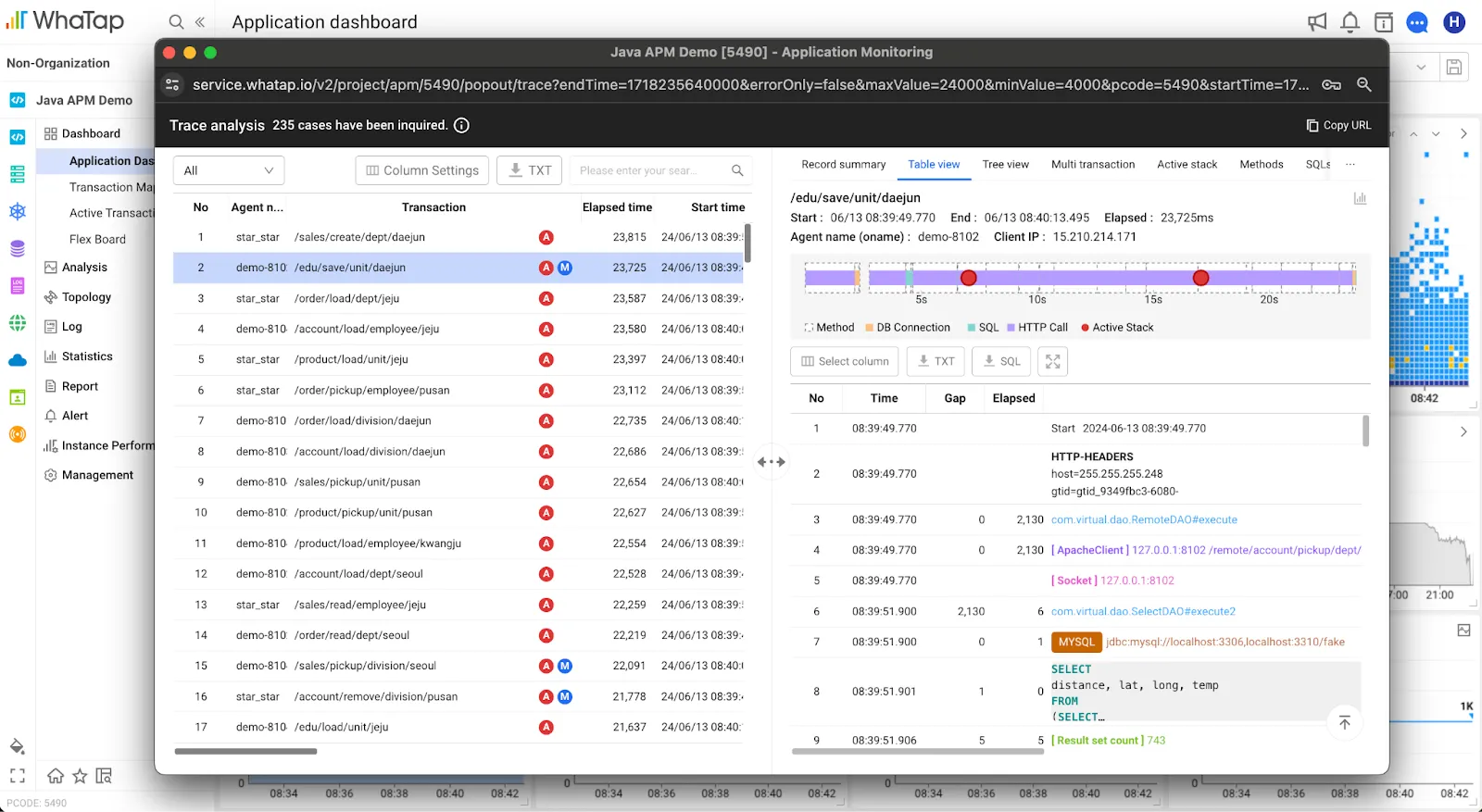This screenshot has width=1482, height=812.
Task: Click the paint bucket theme icon
Action: 17,746
